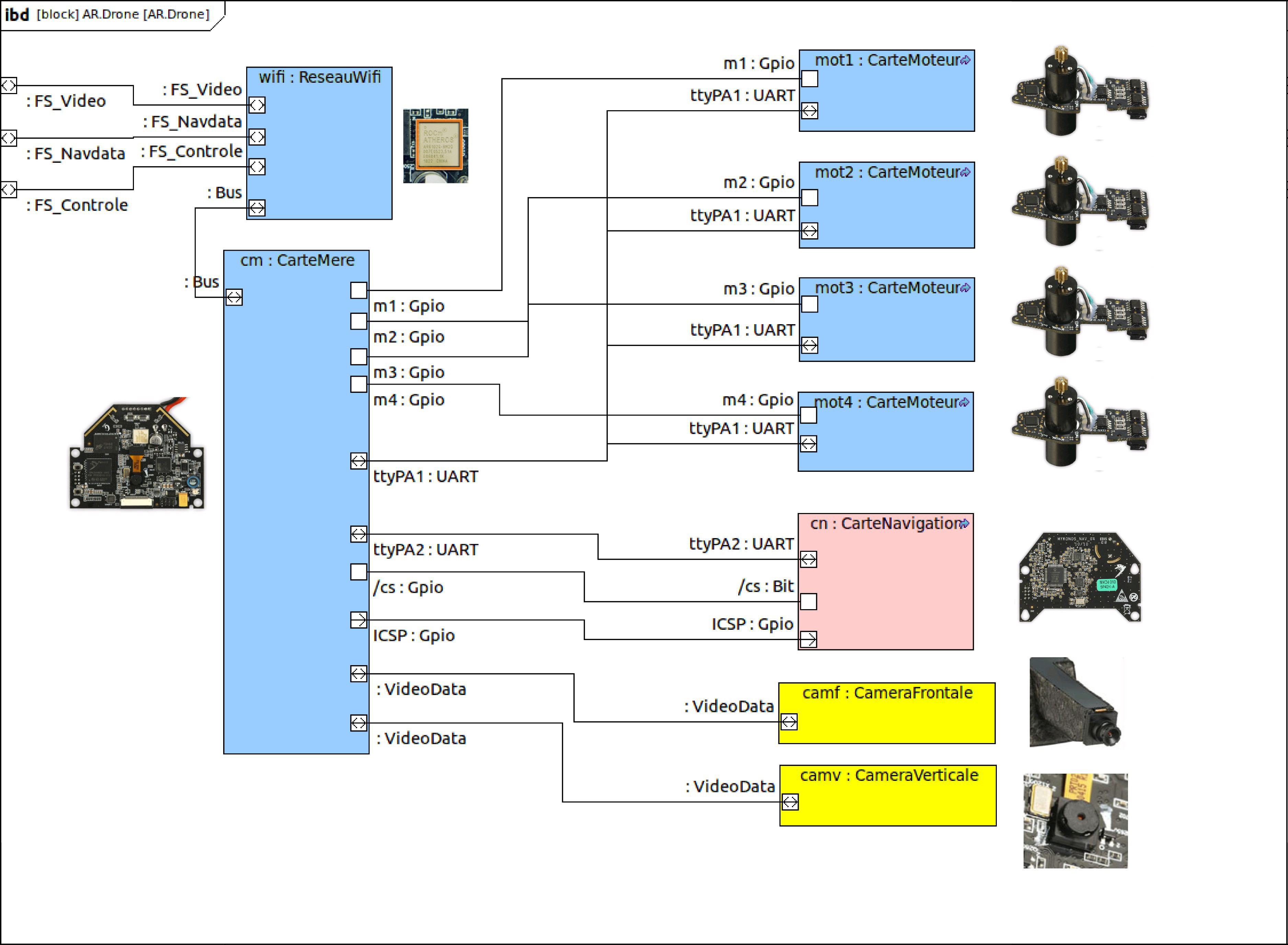Click the FS_Controle boundary port on diagram frame
This screenshot has width=1288, height=945.
(x=9, y=189)
